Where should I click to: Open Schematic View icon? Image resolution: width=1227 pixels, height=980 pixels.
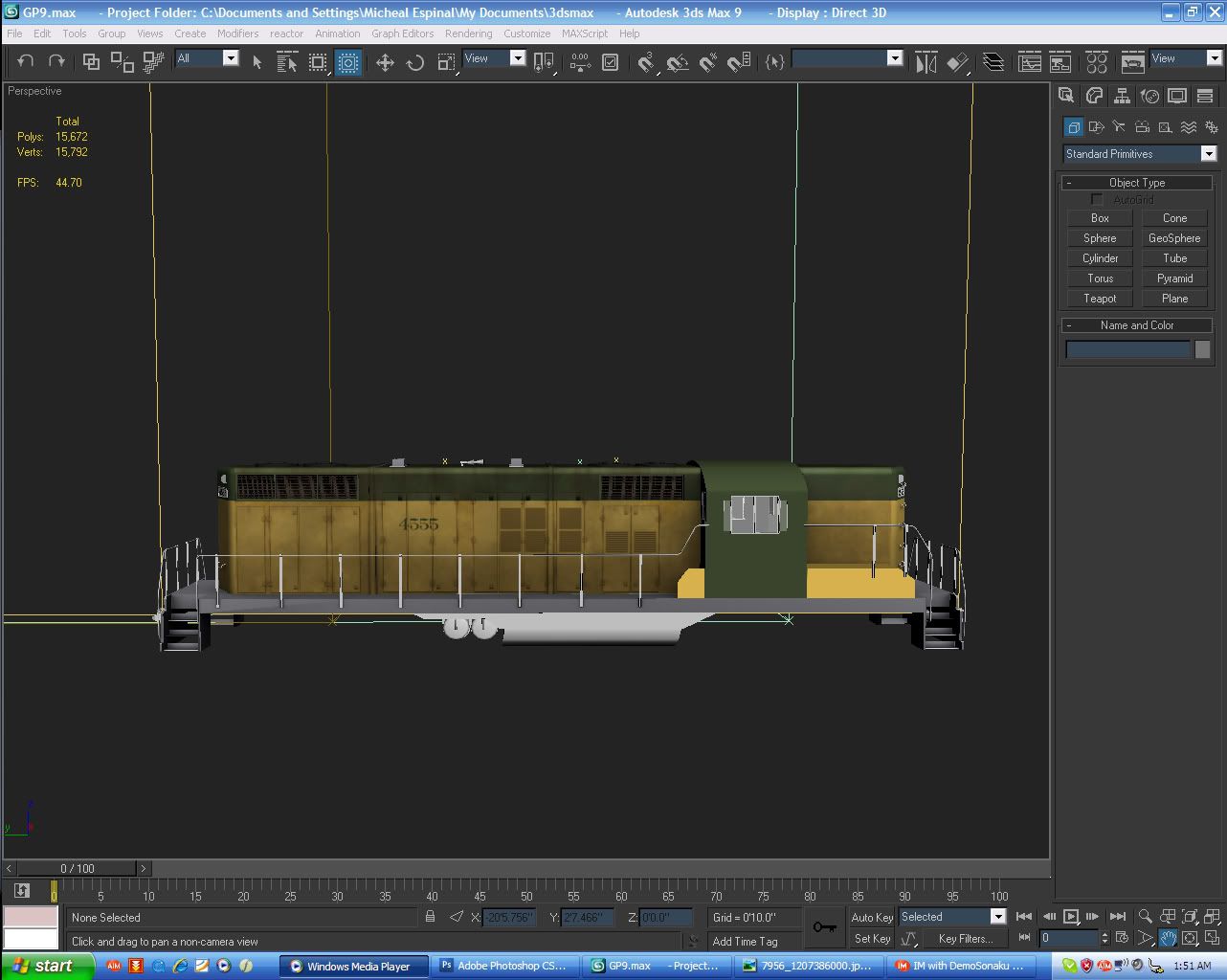point(1060,61)
